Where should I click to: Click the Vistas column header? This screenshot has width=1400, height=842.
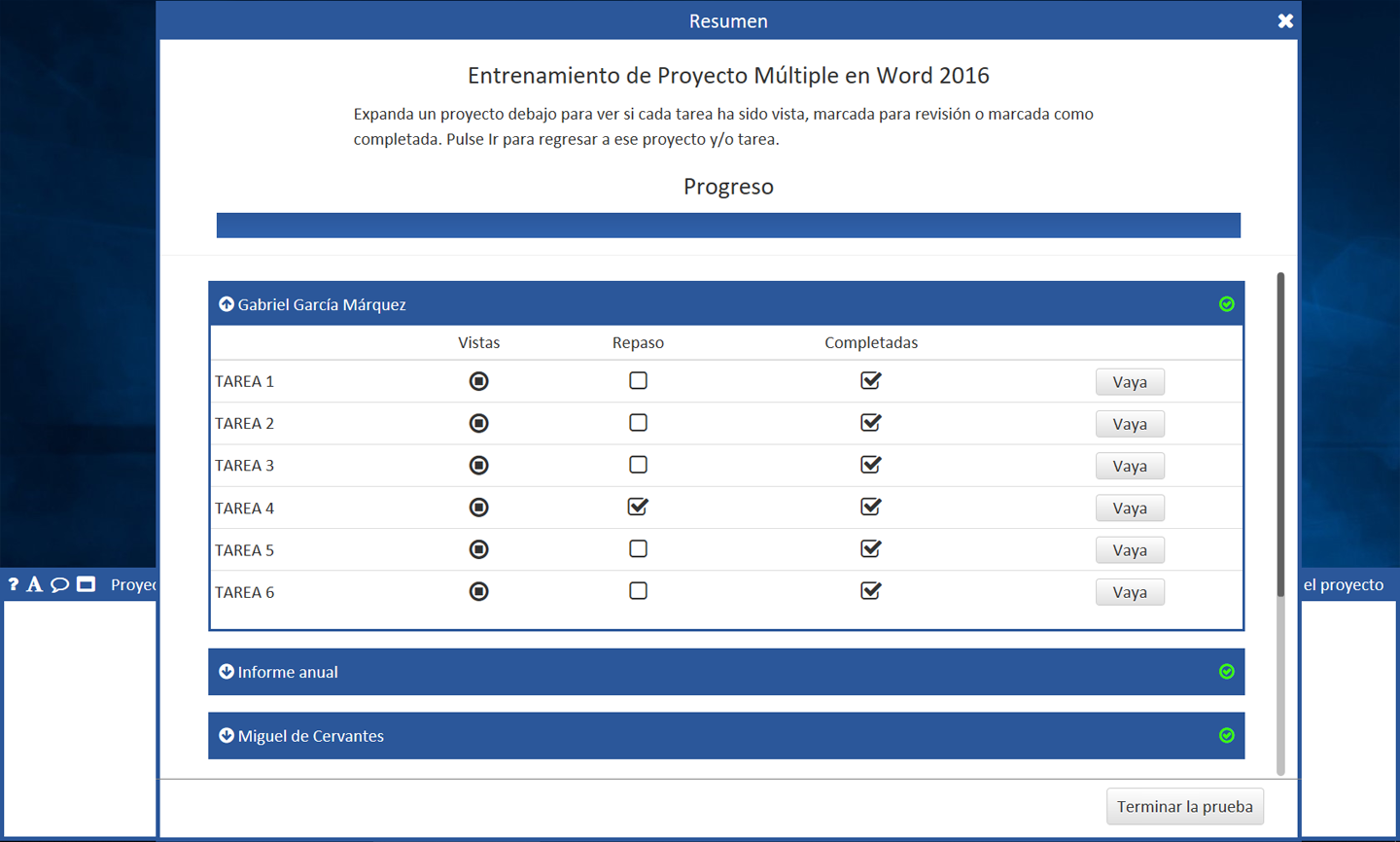pyautogui.click(x=478, y=342)
